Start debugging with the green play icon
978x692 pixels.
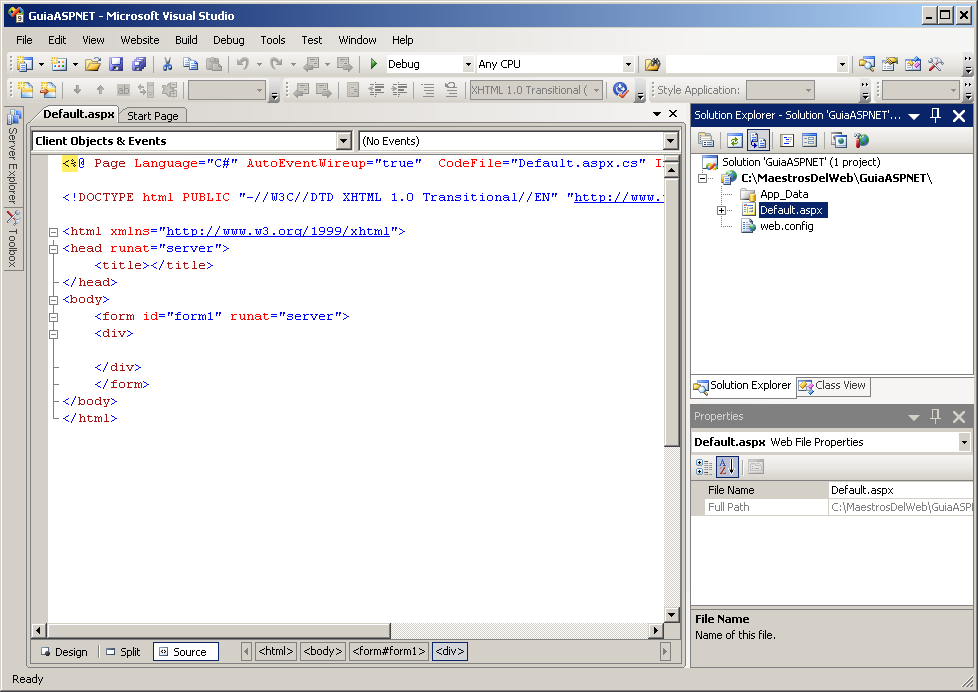tap(374, 64)
